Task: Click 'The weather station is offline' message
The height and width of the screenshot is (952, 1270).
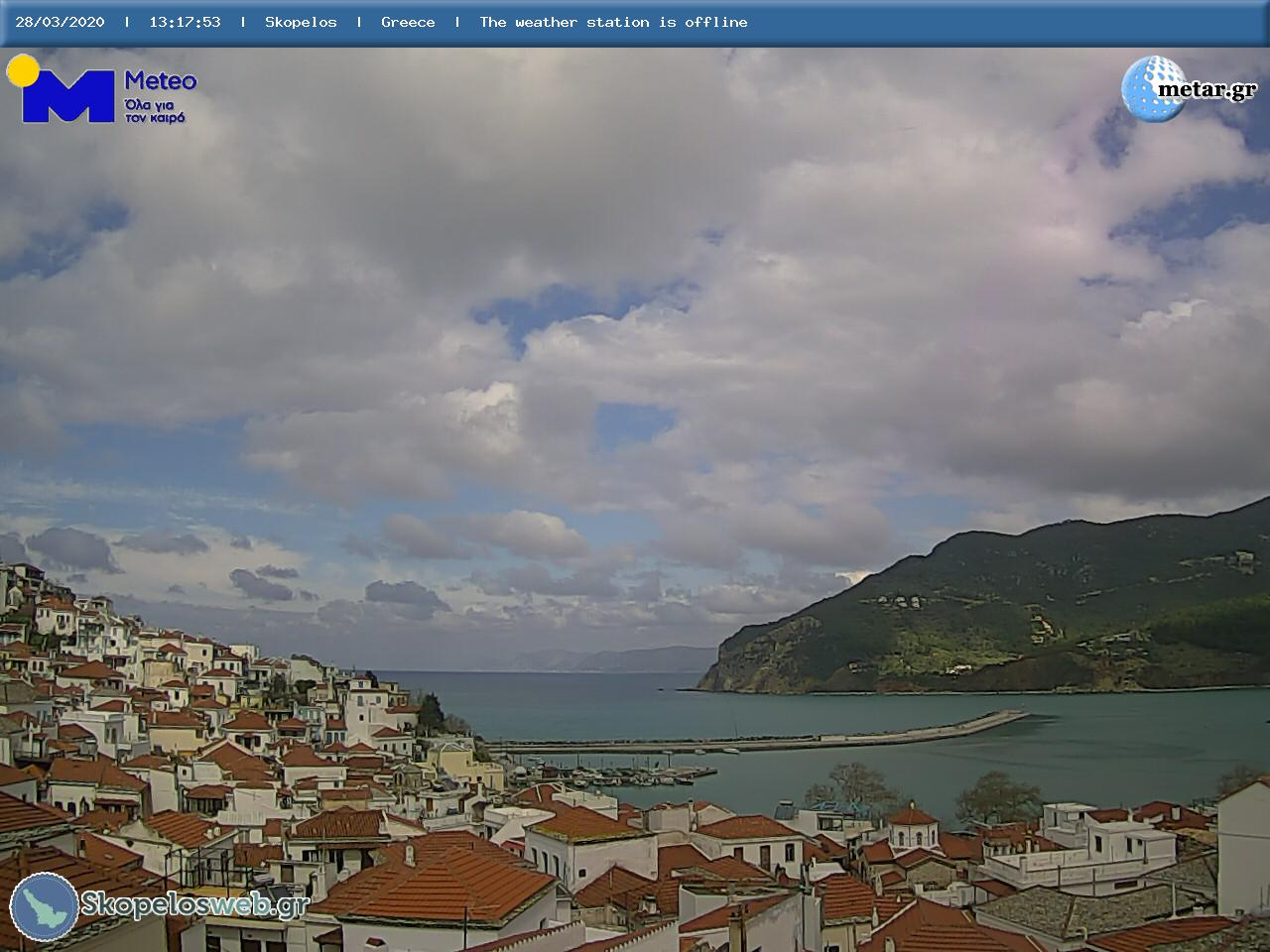Action: (613, 22)
